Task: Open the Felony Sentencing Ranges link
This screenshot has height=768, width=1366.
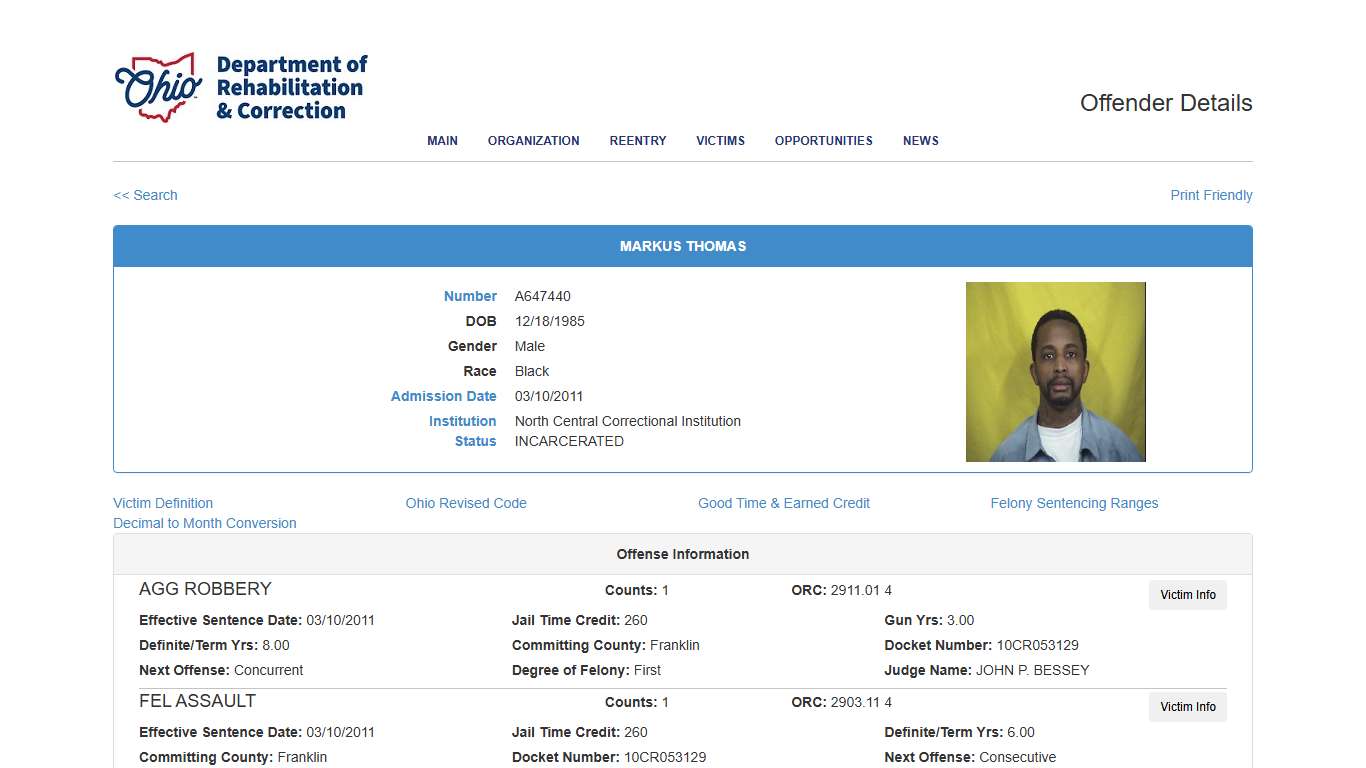Action: click(x=1074, y=503)
